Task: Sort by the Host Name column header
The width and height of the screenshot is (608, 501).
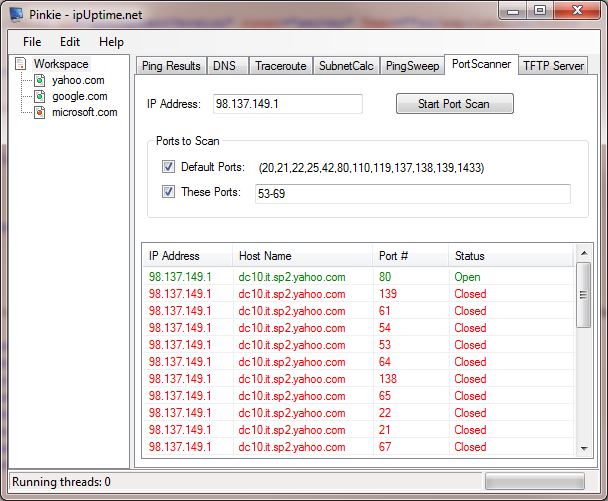Action: [x=302, y=256]
